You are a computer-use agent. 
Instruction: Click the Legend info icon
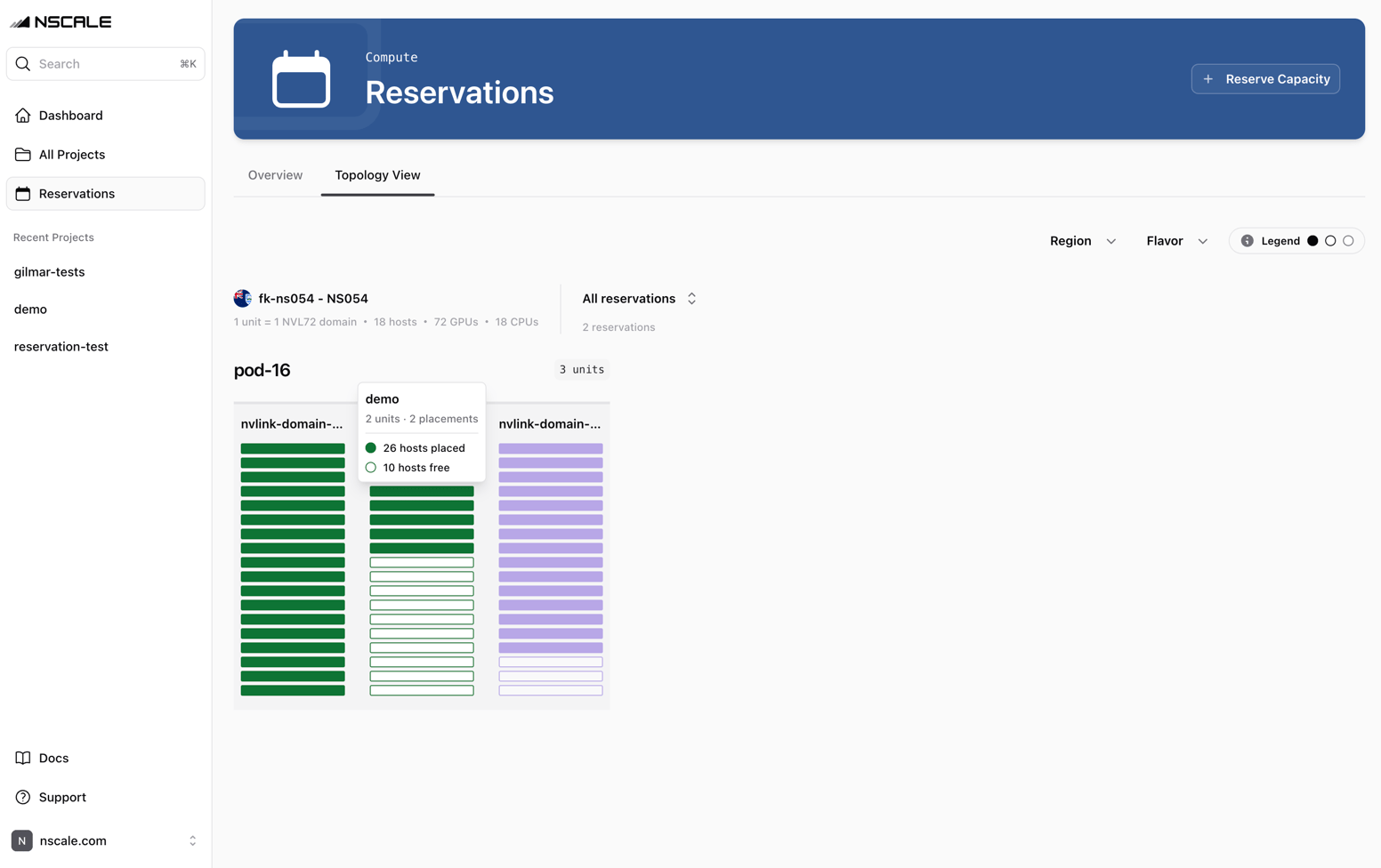click(x=1248, y=241)
